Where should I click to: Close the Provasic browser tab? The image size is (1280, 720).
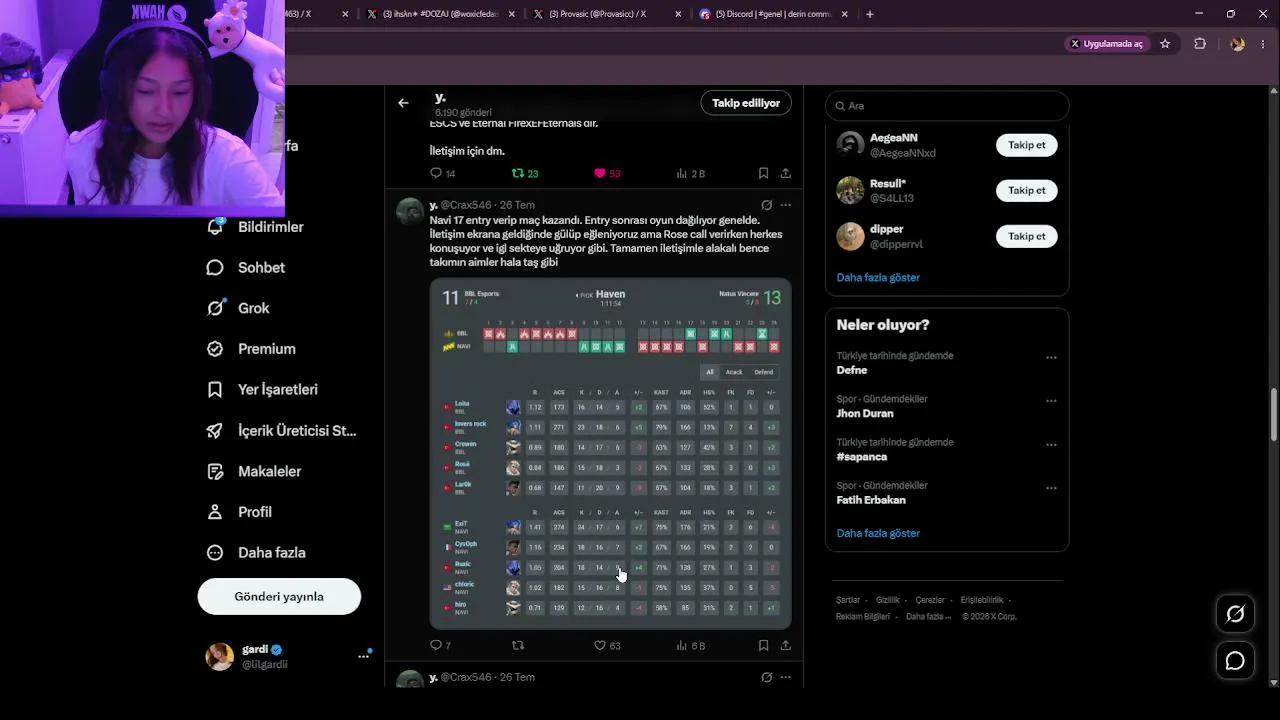click(x=679, y=14)
